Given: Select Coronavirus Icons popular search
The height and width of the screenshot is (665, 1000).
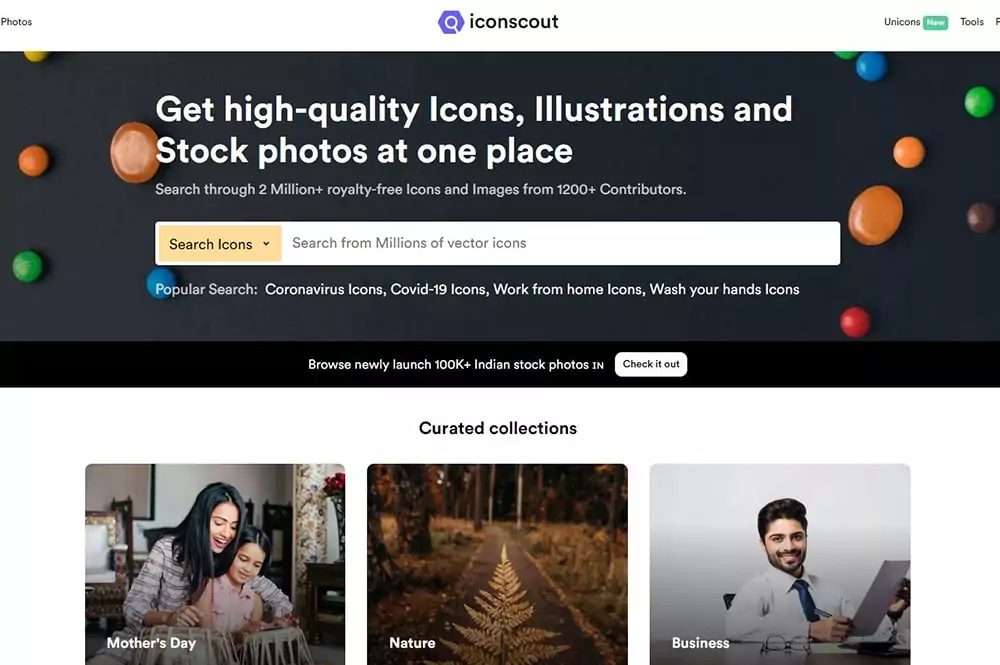Looking at the screenshot, I should [325, 289].
